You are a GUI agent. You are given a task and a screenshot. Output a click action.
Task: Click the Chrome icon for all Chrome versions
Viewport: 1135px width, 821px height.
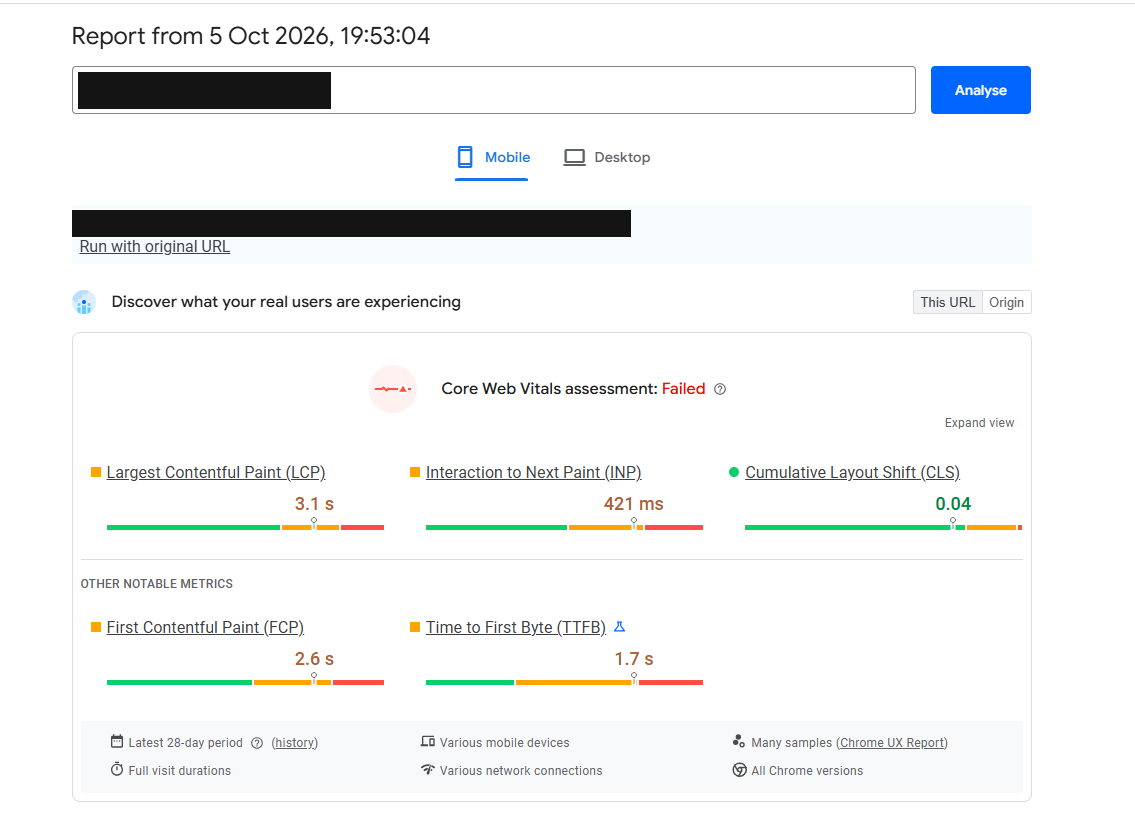[739, 770]
